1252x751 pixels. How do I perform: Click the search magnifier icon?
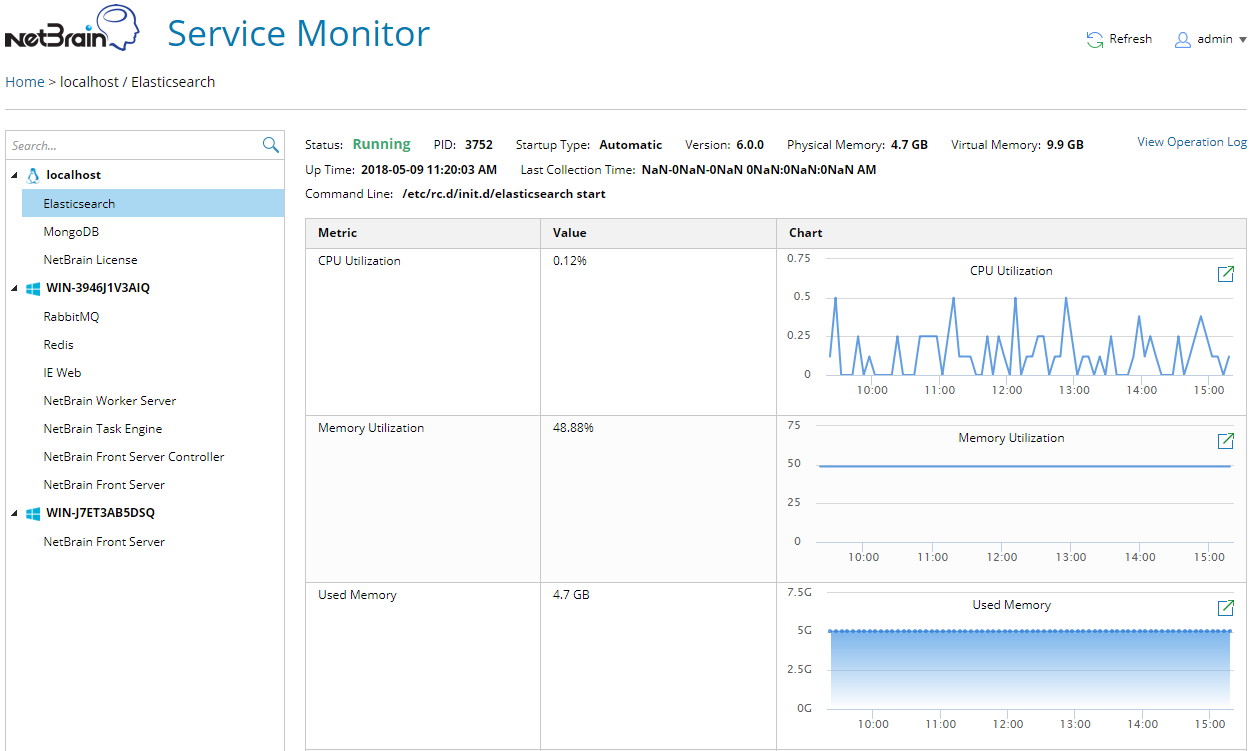[270, 145]
